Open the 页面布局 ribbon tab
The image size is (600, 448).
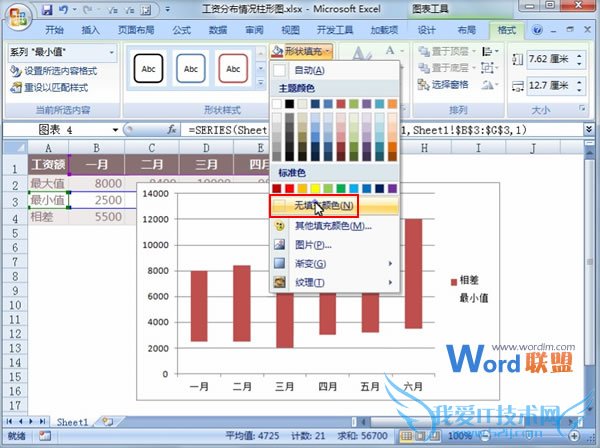pyautogui.click(x=136, y=30)
